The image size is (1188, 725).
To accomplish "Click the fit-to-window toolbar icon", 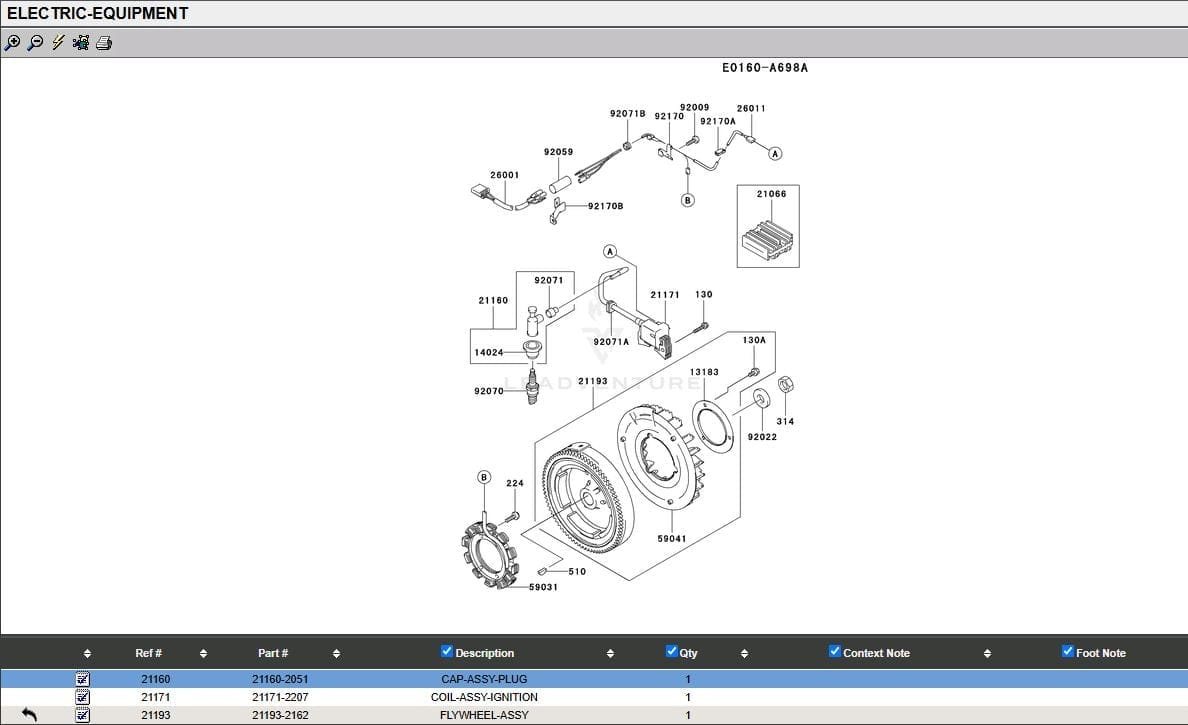I will click(81, 43).
